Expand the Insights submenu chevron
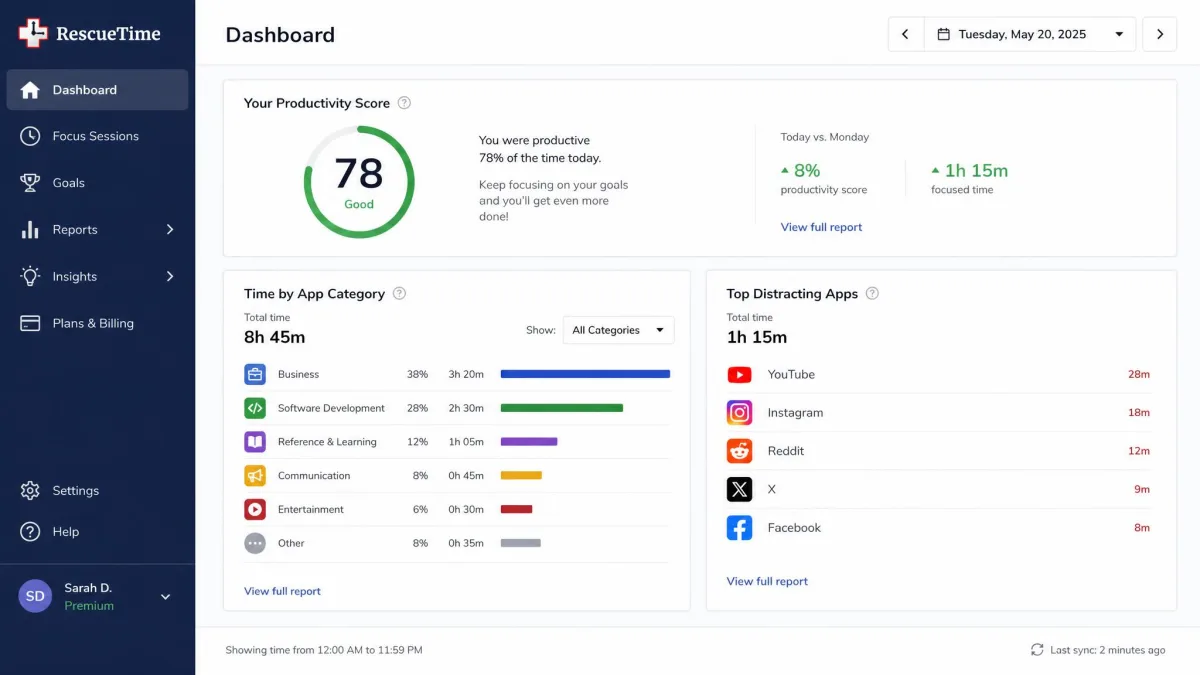This screenshot has width=1200, height=675. (x=170, y=276)
